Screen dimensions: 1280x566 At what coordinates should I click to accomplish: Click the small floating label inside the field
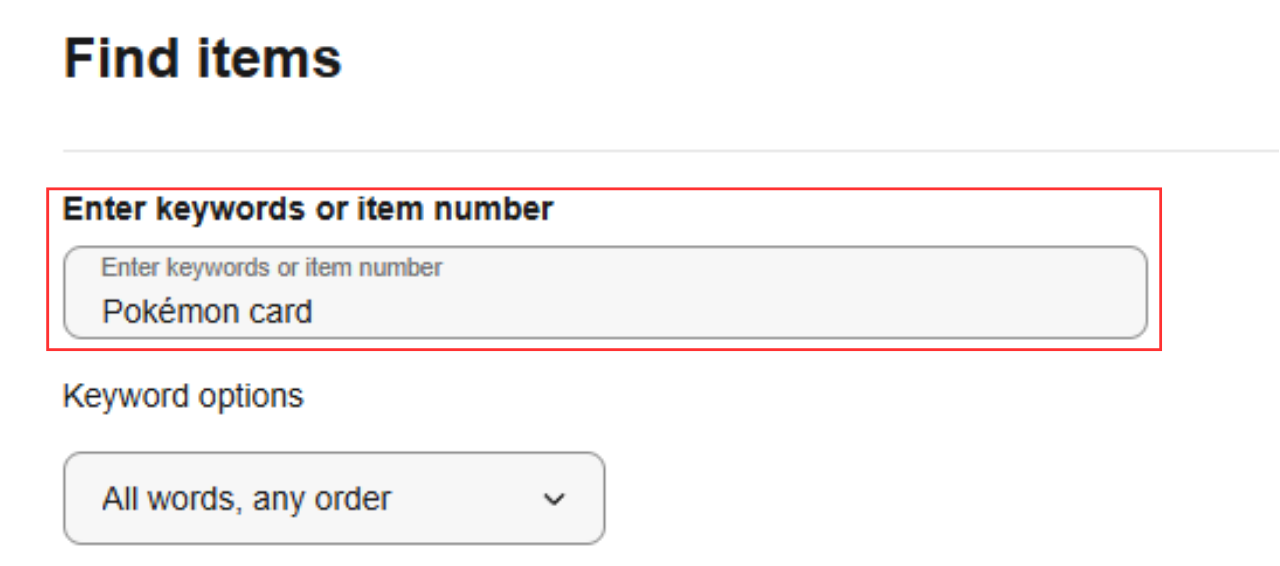[271, 267]
